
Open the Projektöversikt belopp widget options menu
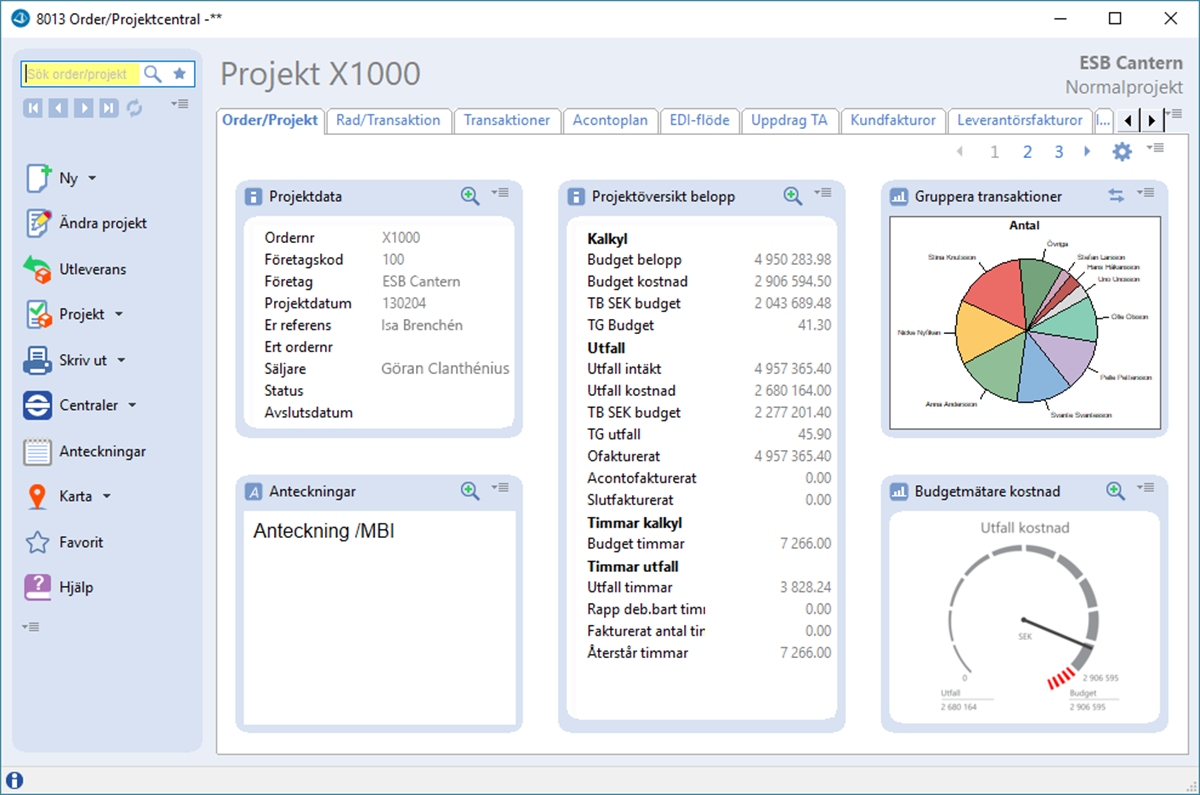(824, 193)
